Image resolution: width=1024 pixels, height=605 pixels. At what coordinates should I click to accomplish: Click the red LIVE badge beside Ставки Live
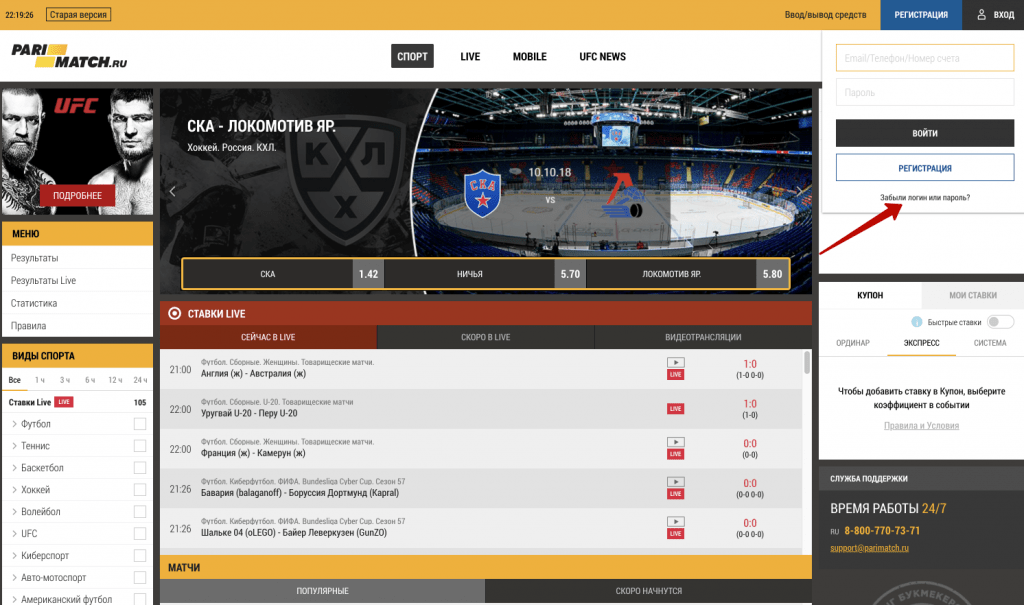click(63, 402)
